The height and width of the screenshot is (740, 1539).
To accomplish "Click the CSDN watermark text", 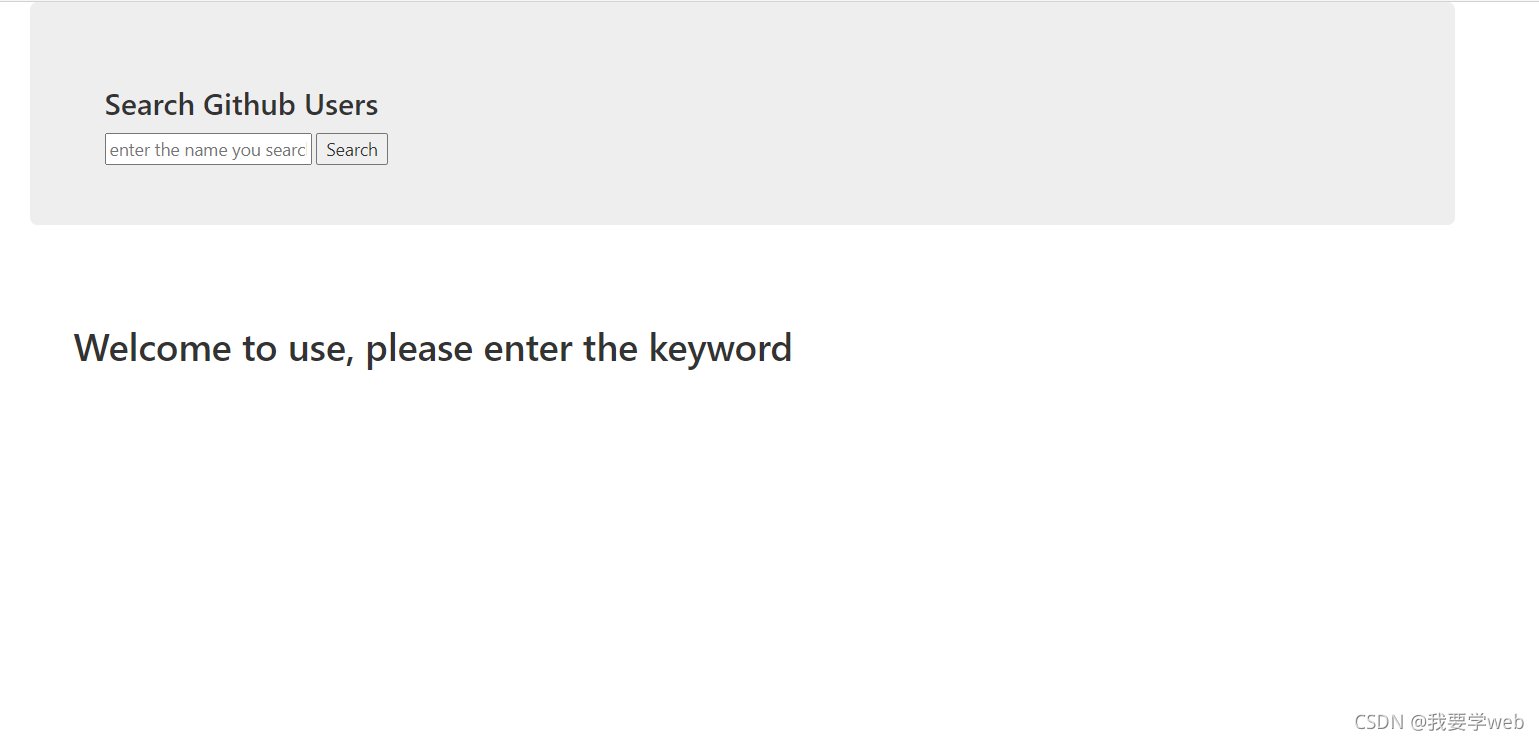I will [1439, 722].
